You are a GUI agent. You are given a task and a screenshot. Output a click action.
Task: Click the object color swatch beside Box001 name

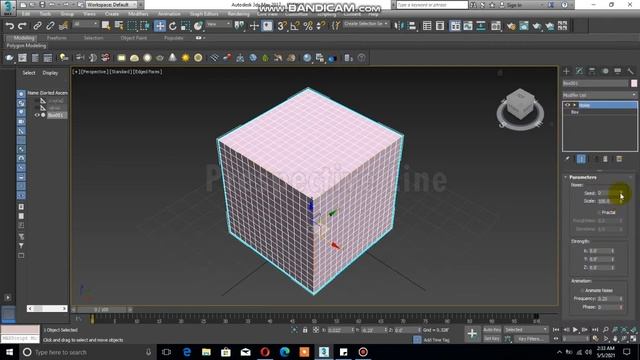click(x=634, y=83)
